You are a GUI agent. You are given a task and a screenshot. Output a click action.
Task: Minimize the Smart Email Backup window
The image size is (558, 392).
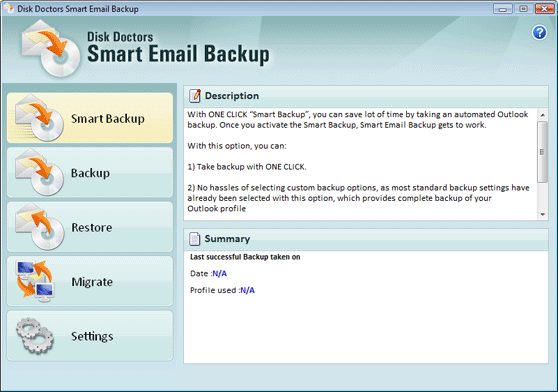pos(503,9)
